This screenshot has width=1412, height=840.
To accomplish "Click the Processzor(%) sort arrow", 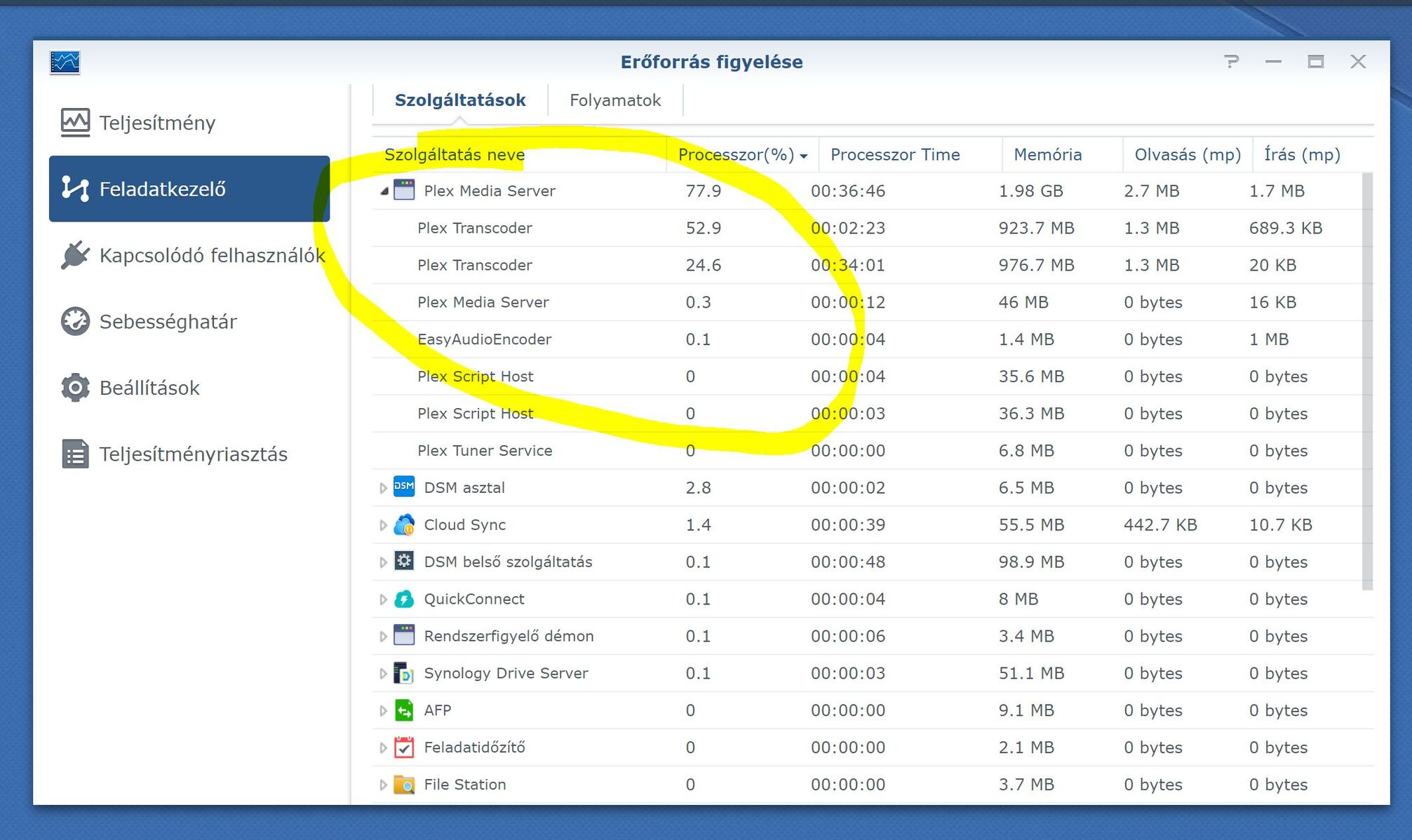I will tap(804, 156).
